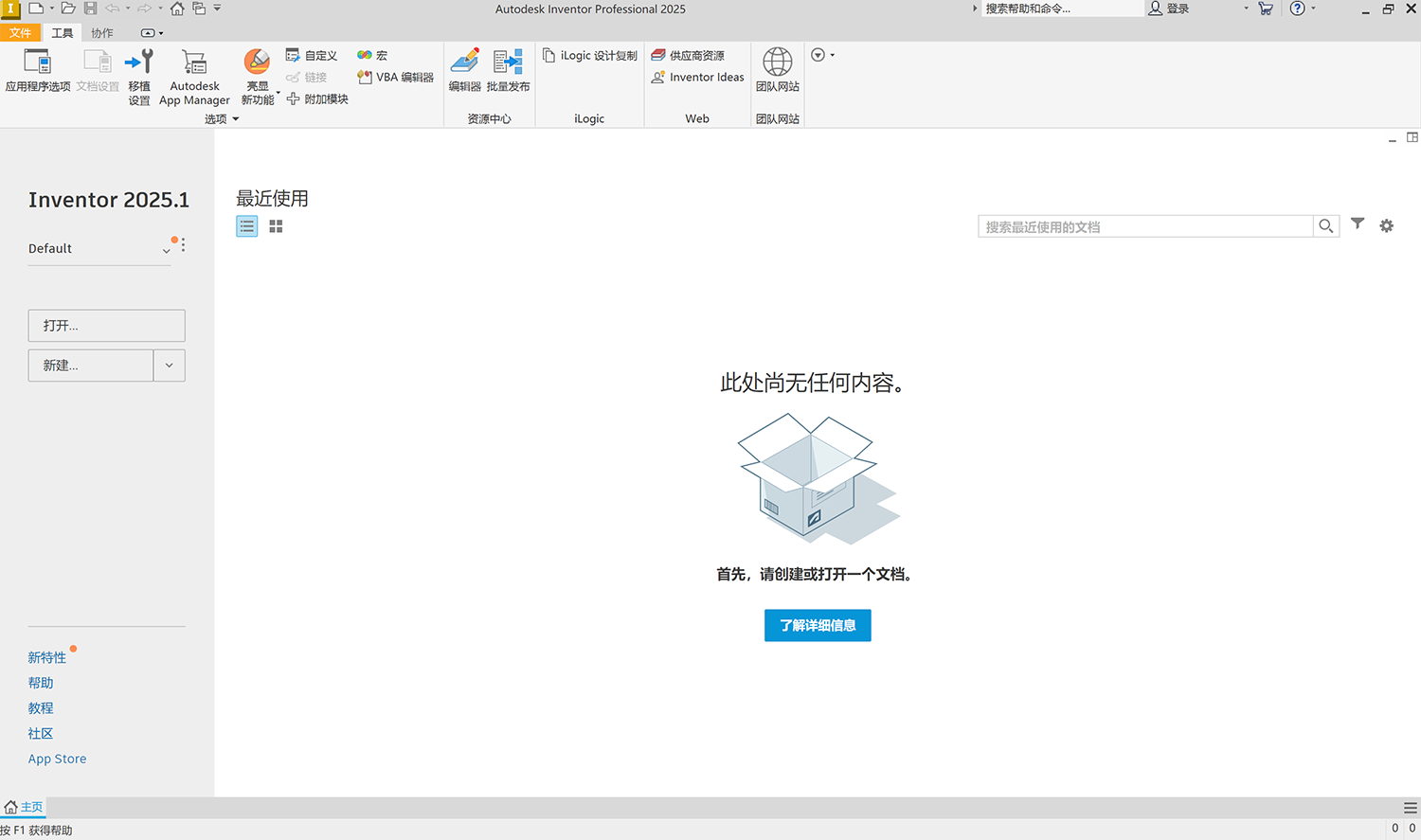Toggle the recent documents filter funnel
This screenshot has height=840, width=1421.
[x=1358, y=224]
